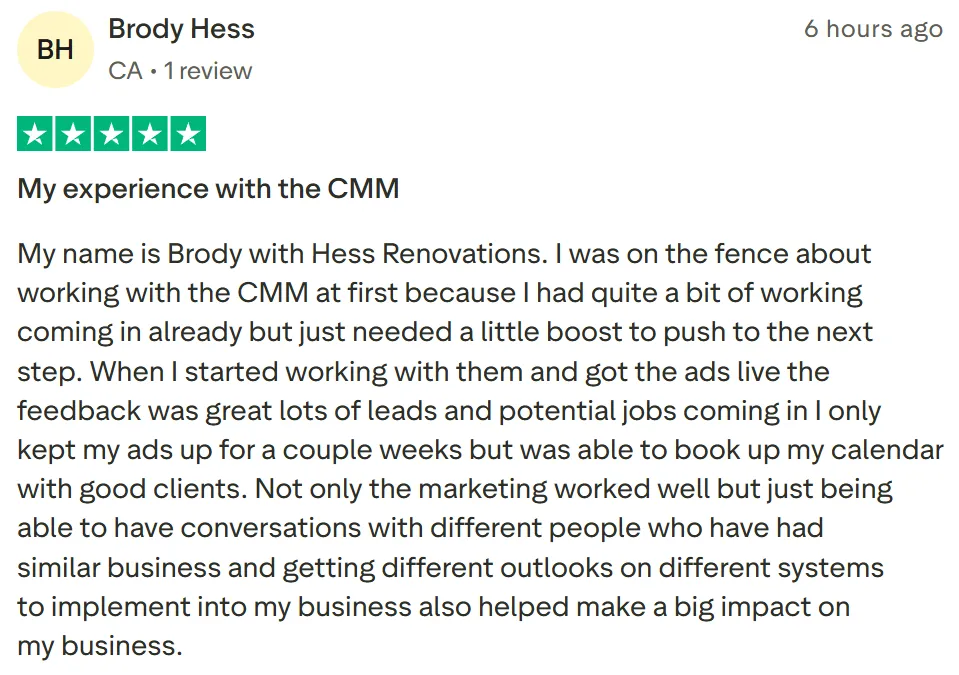The image size is (959, 675).
Task: Click the word outlooks in review text
Action: coord(556,568)
